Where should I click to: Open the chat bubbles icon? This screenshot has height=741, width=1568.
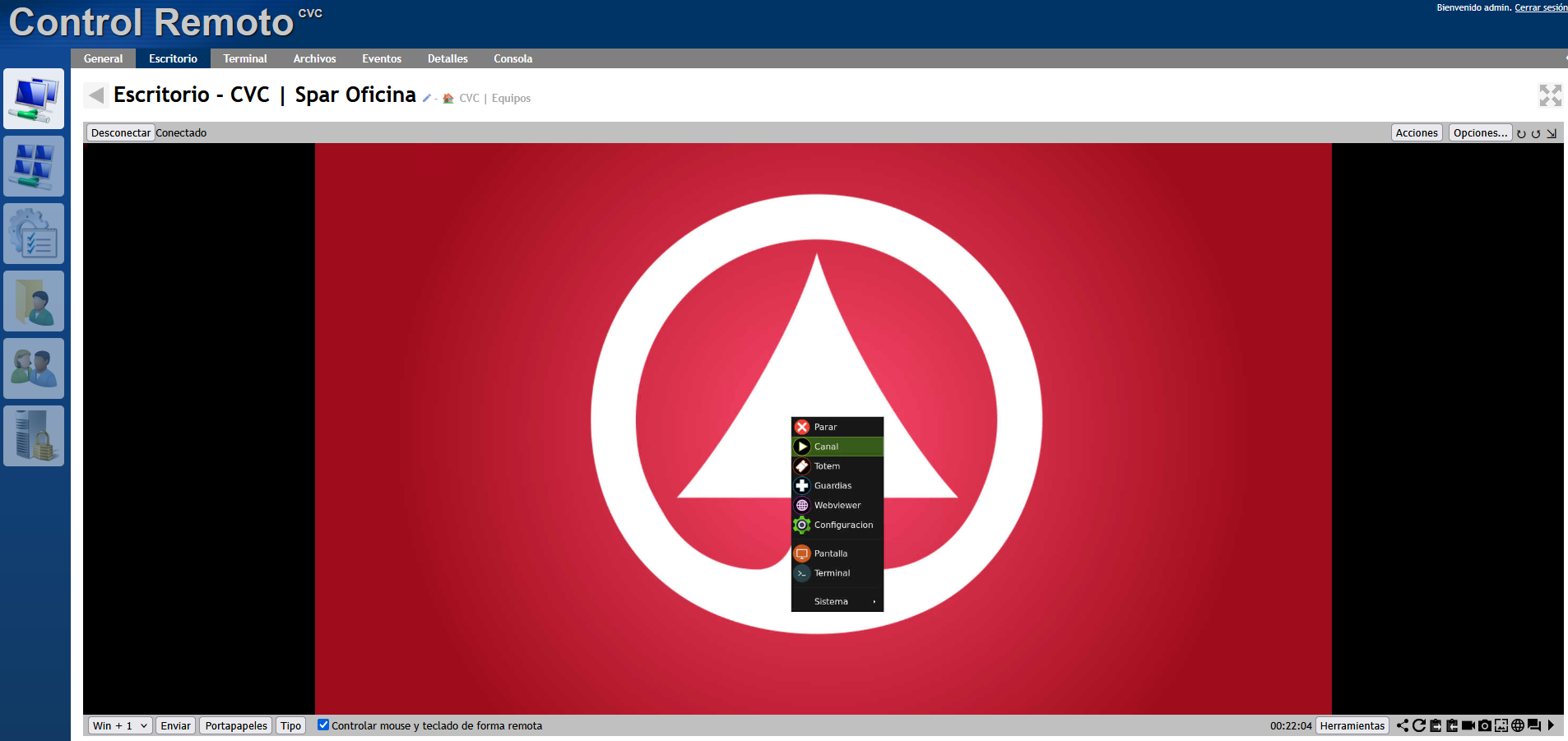coord(1534,725)
